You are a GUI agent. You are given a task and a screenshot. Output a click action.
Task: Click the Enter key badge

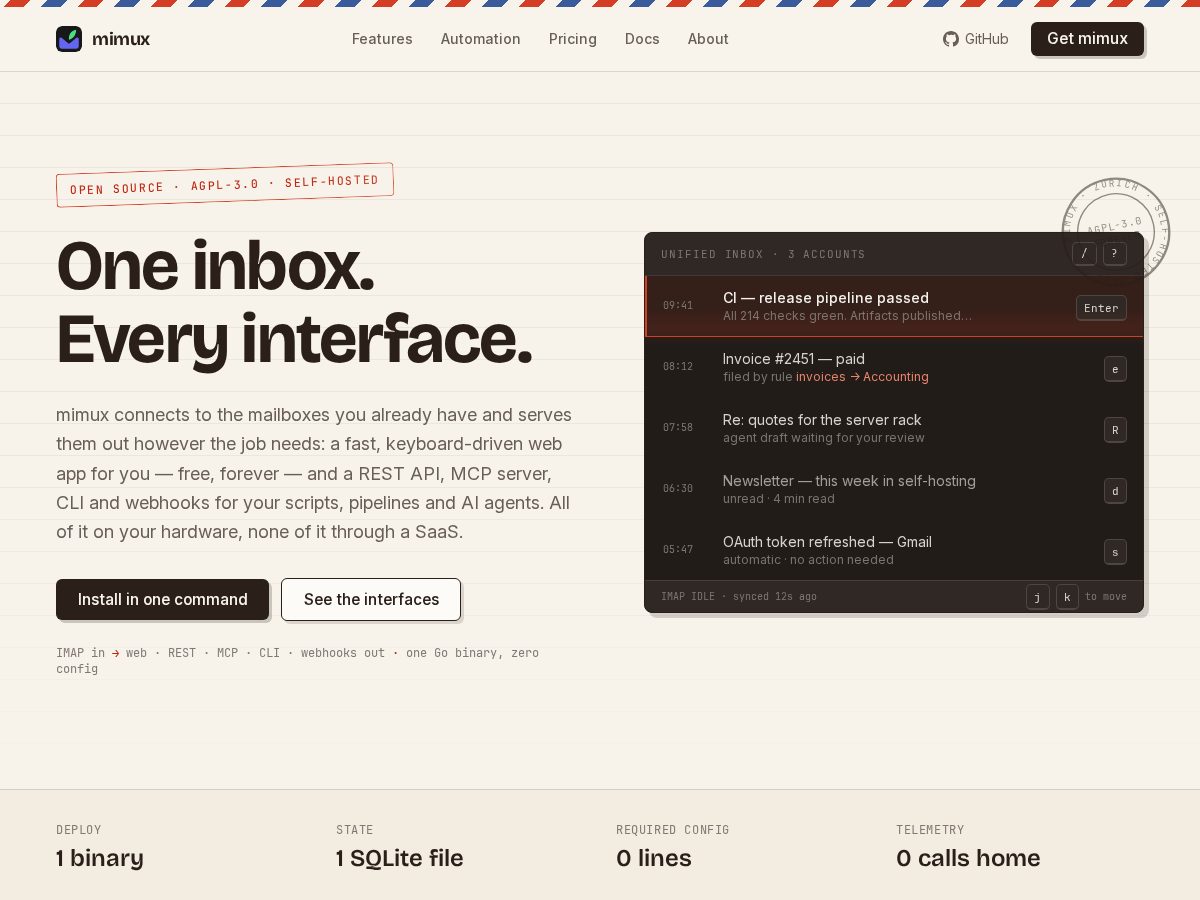(1101, 308)
